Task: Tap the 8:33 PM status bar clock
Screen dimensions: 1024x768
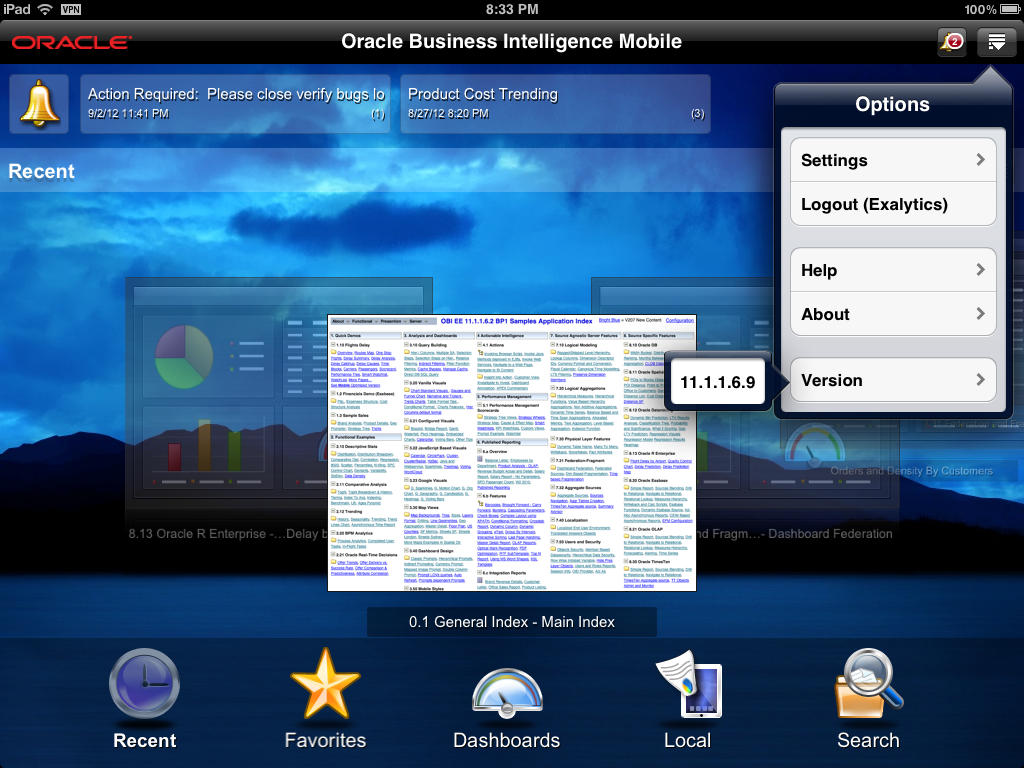Action: [512, 9]
